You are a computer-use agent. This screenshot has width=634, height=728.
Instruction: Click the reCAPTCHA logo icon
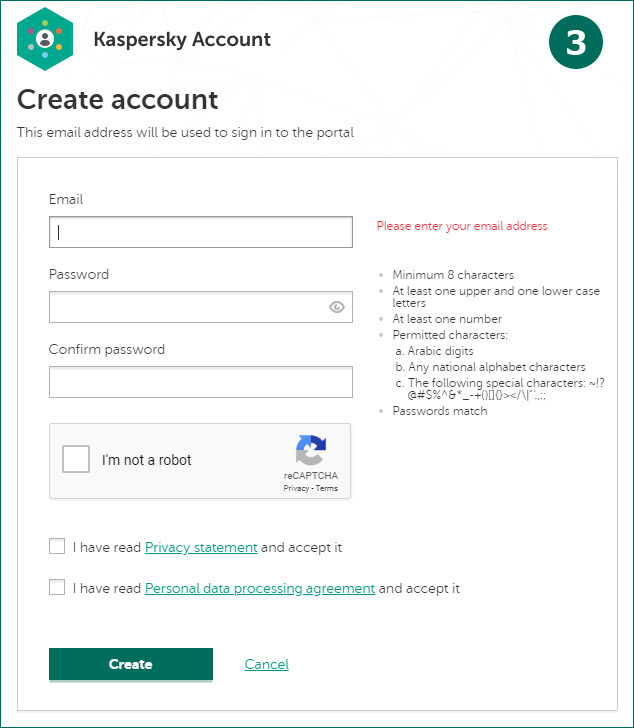point(310,450)
